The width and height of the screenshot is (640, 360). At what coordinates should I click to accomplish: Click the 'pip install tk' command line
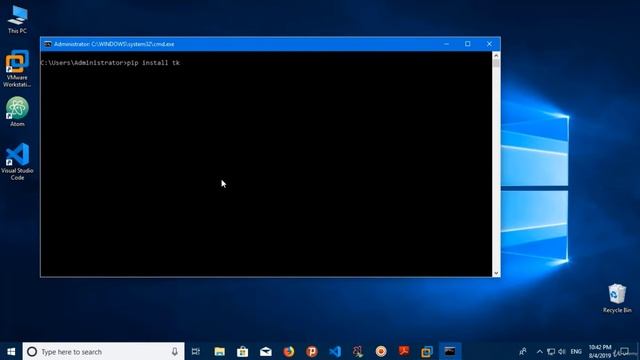click(110, 63)
